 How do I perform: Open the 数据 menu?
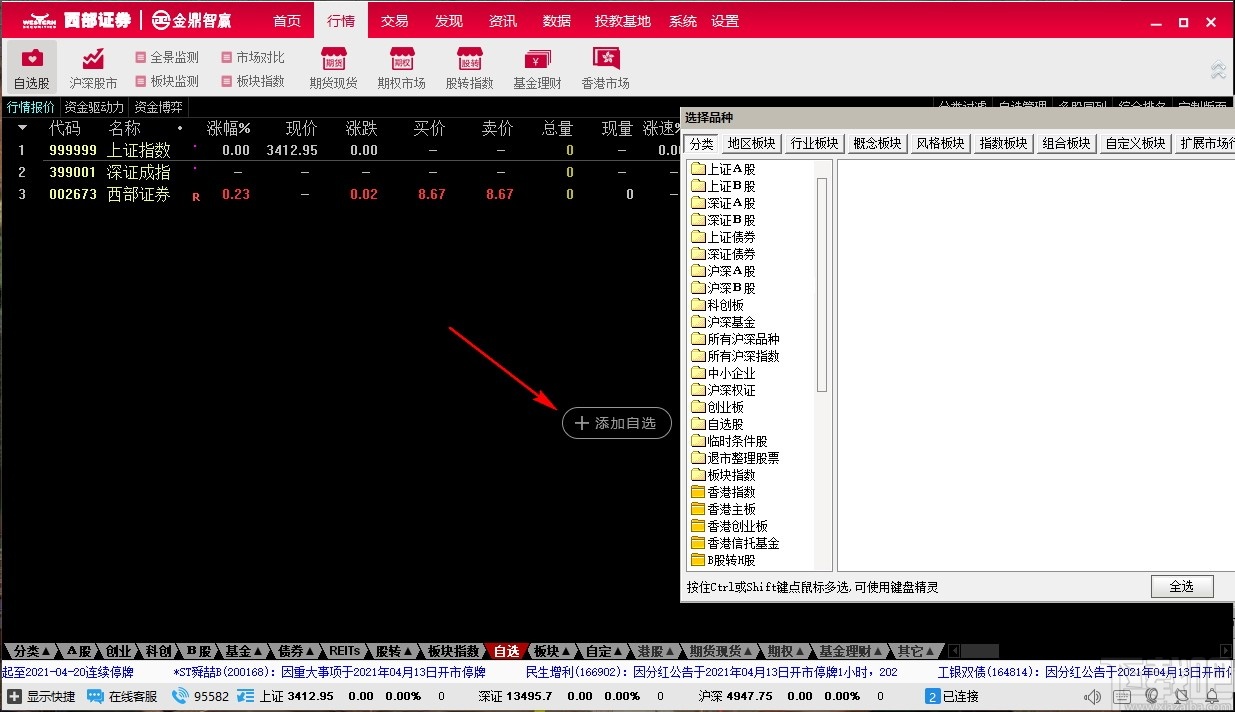556,19
